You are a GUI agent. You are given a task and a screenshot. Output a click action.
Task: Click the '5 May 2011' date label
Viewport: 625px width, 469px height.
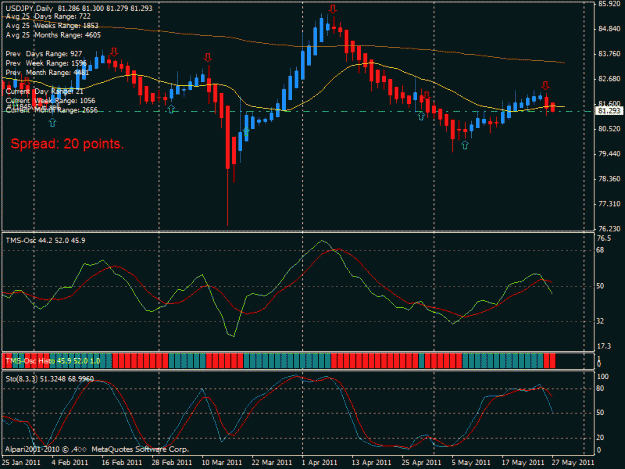pos(471,463)
